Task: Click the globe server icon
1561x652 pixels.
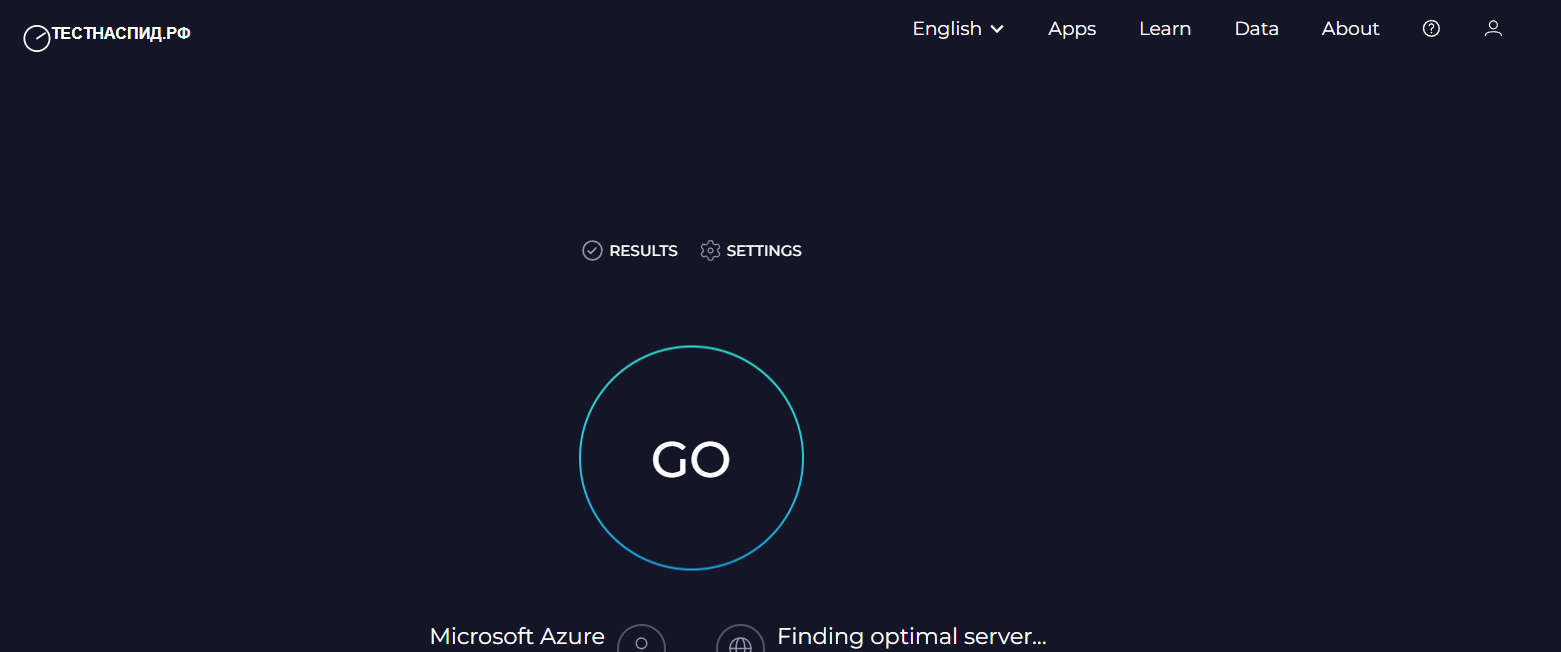Action: [x=740, y=643]
